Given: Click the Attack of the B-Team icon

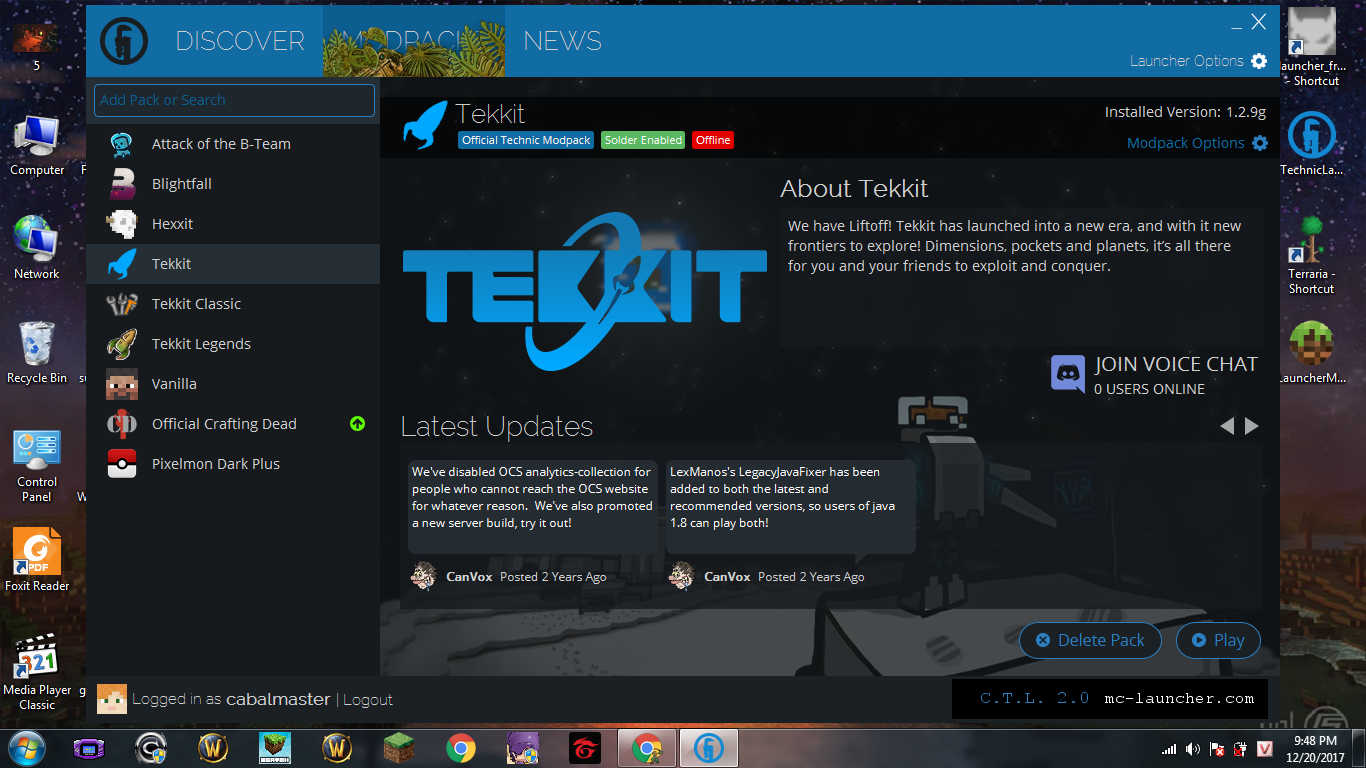Looking at the screenshot, I should [x=121, y=143].
